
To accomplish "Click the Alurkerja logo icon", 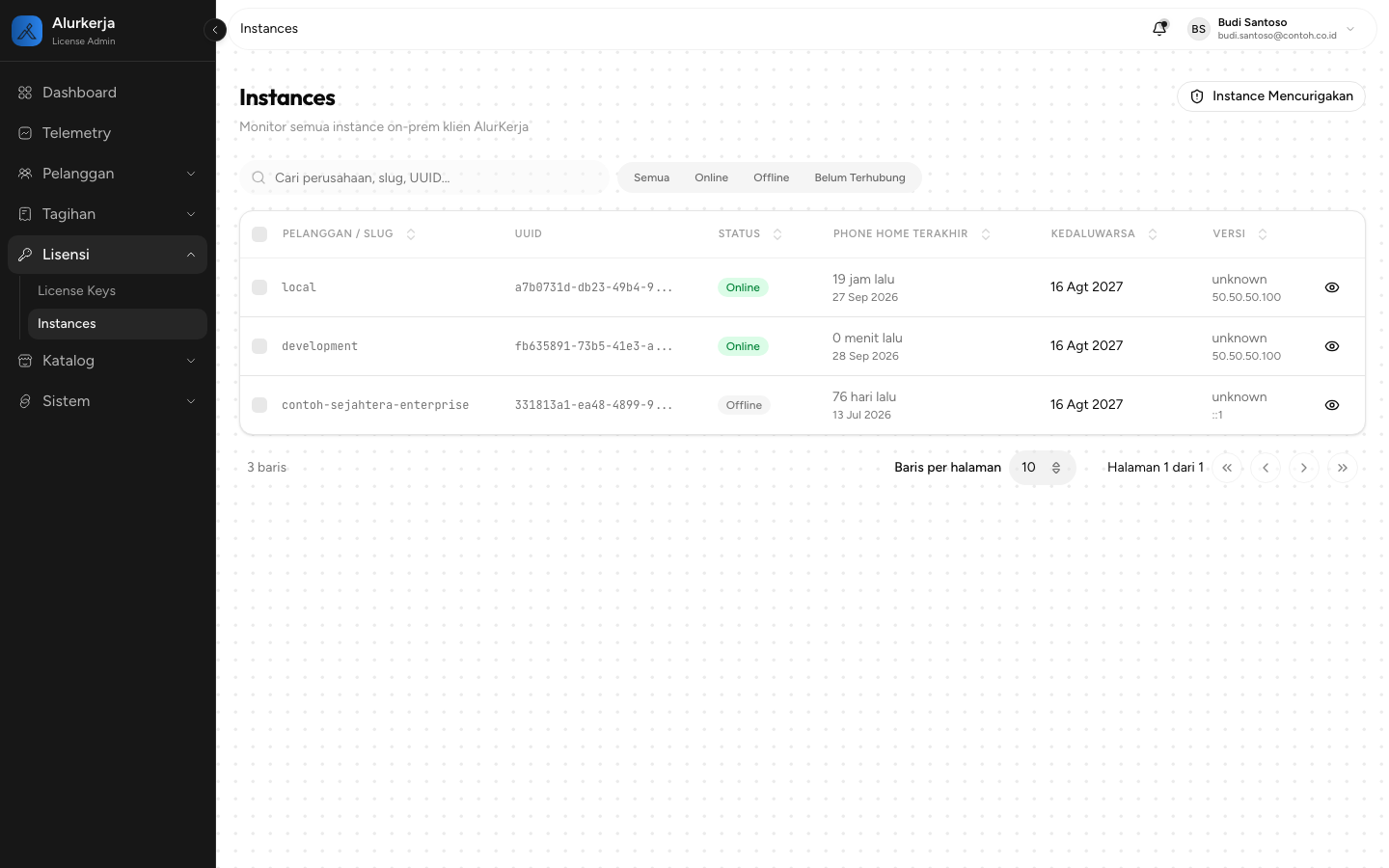I will point(27,31).
